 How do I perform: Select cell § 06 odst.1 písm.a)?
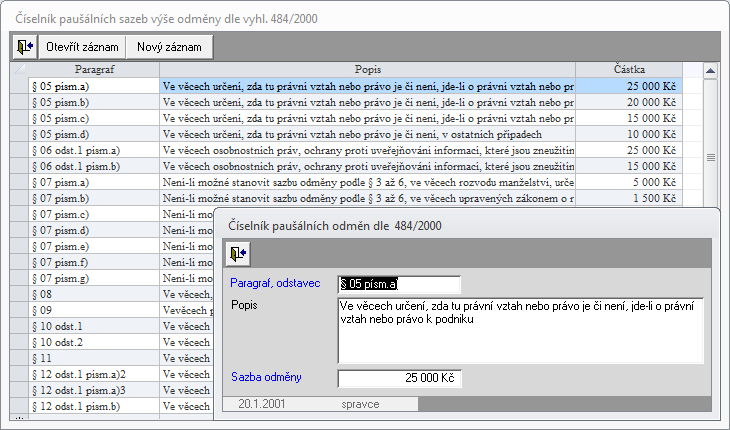click(94, 150)
